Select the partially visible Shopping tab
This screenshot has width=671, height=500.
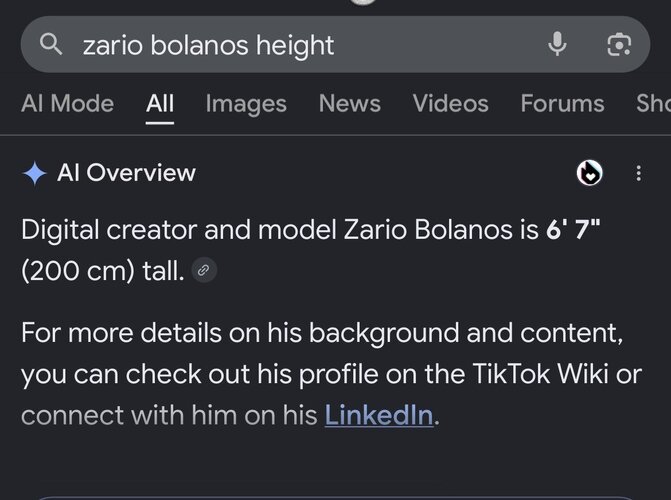(653, 104)
